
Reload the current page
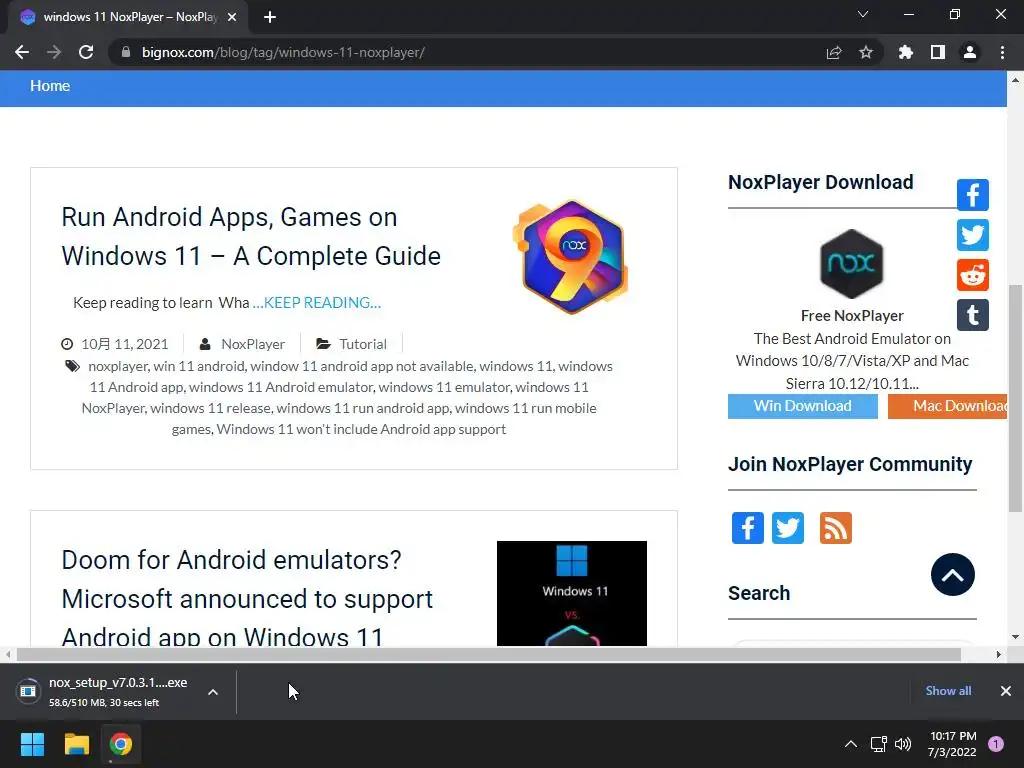86,52
